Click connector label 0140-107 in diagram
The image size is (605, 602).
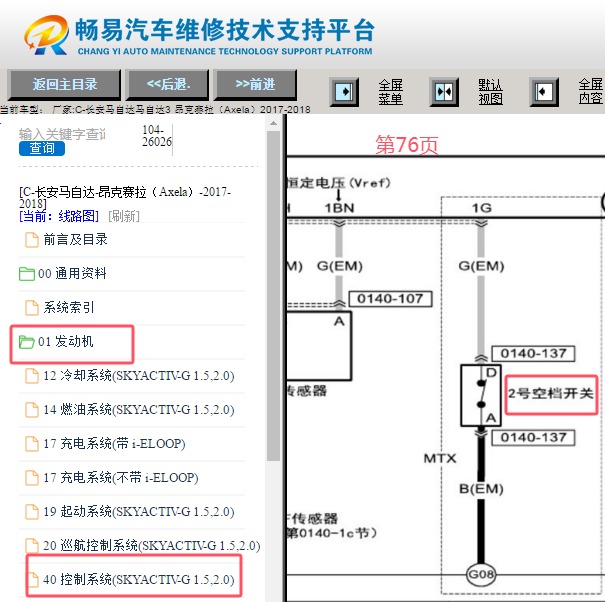[x=390, y=299]
